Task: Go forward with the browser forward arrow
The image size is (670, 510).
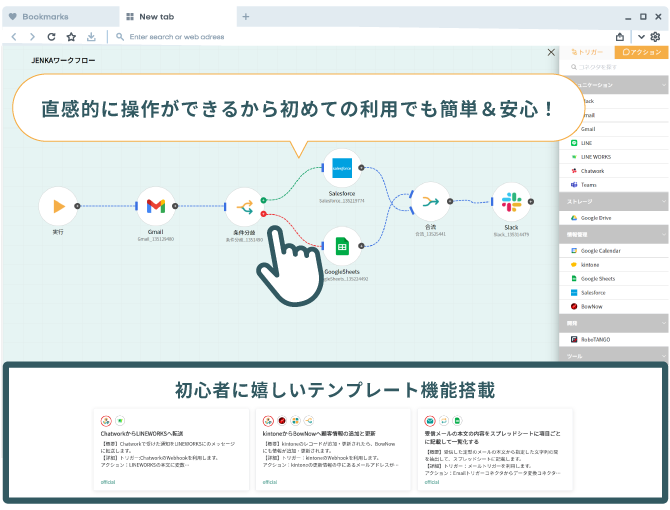Action: click(x=32, y=37)
